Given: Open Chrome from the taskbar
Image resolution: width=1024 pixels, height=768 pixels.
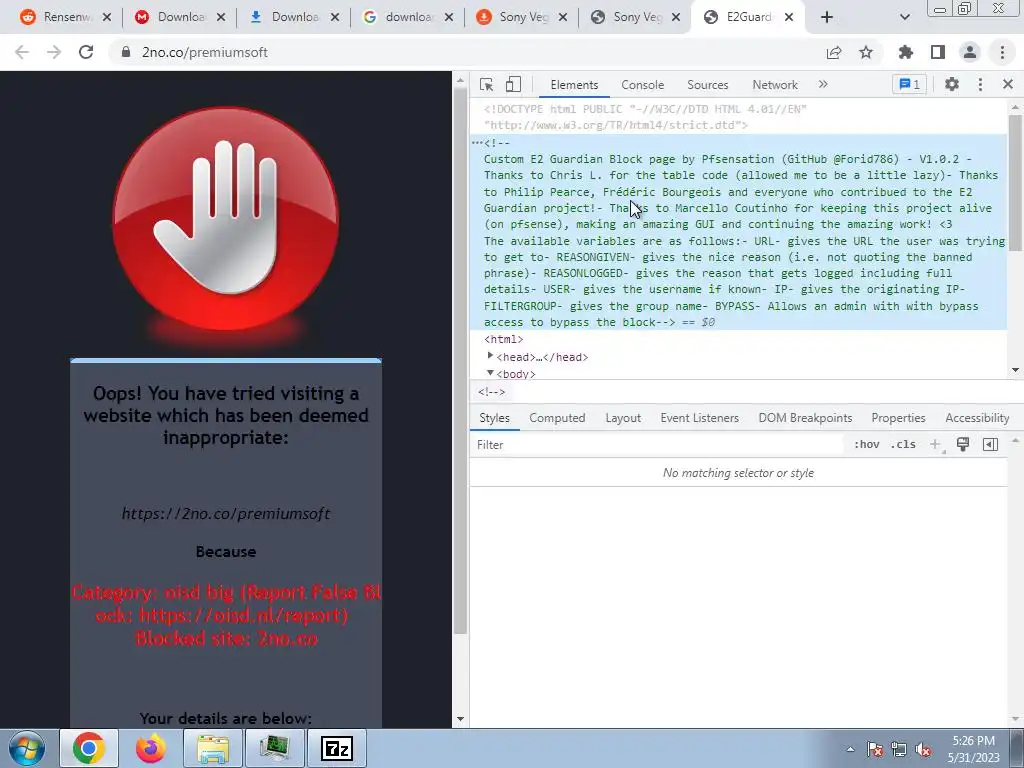Looking at the screenshot, I should tap(89, 748).
